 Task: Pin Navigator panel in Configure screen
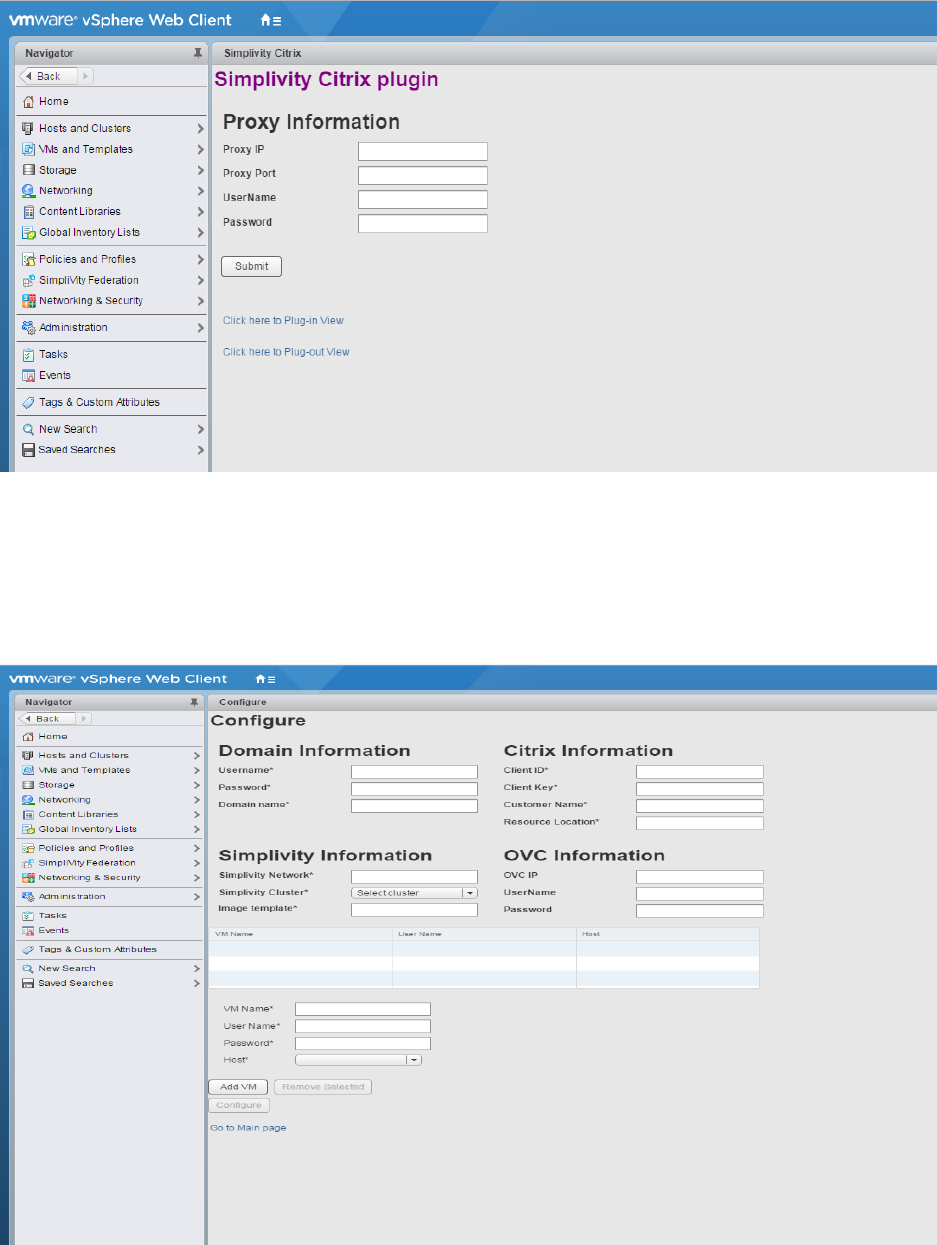194,702
